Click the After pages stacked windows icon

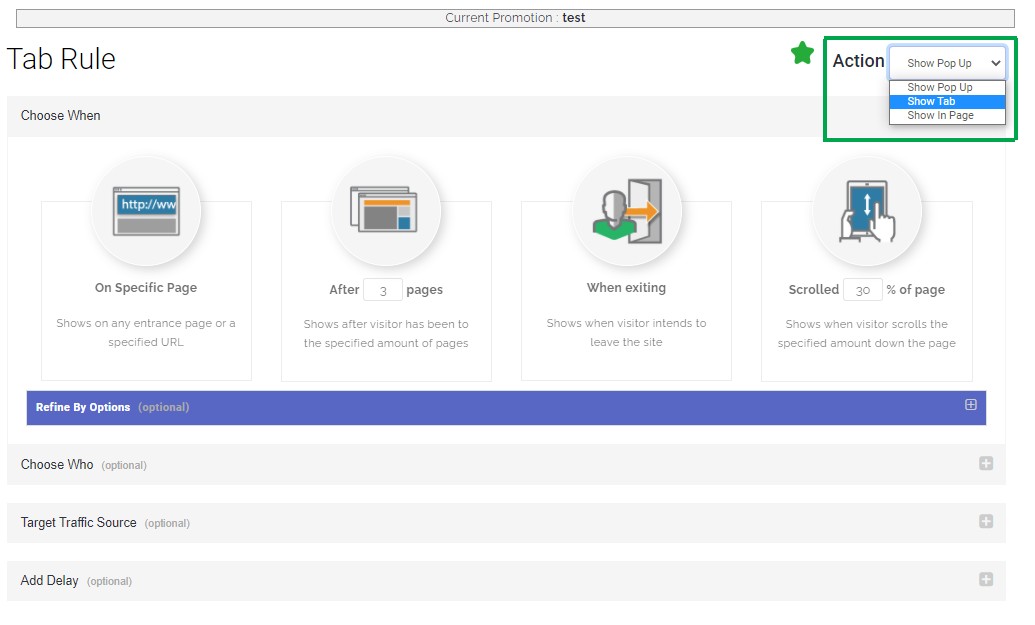pyautogui.click(x=386, y=211)
